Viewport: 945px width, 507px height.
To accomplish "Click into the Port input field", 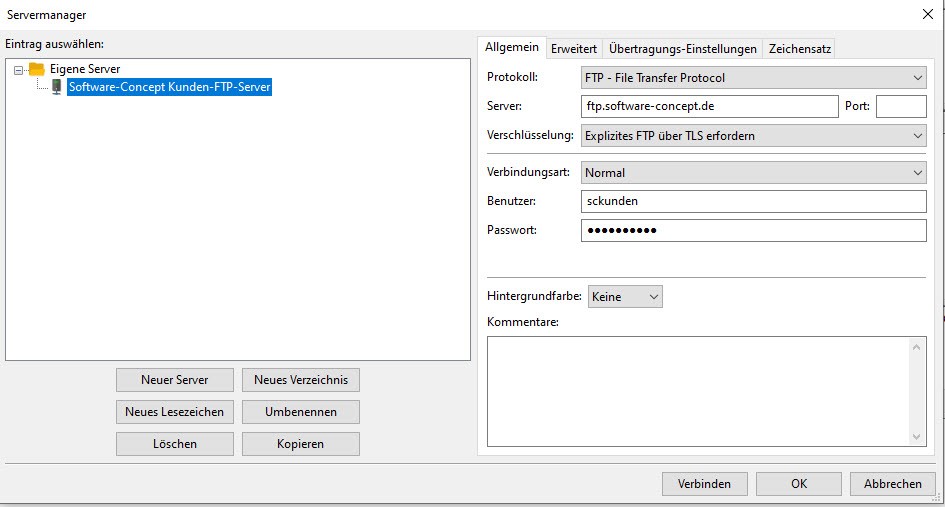I will [901, 106].
